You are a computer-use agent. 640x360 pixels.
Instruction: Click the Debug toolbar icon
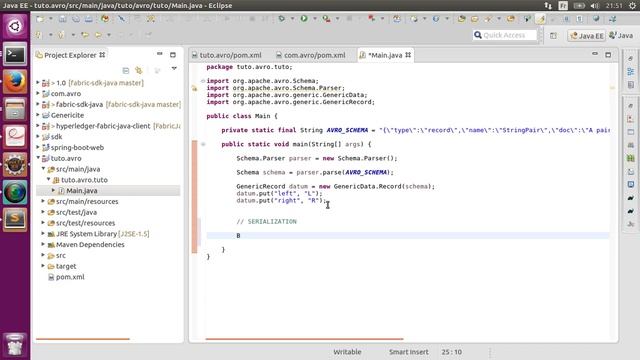coord(282,19)
